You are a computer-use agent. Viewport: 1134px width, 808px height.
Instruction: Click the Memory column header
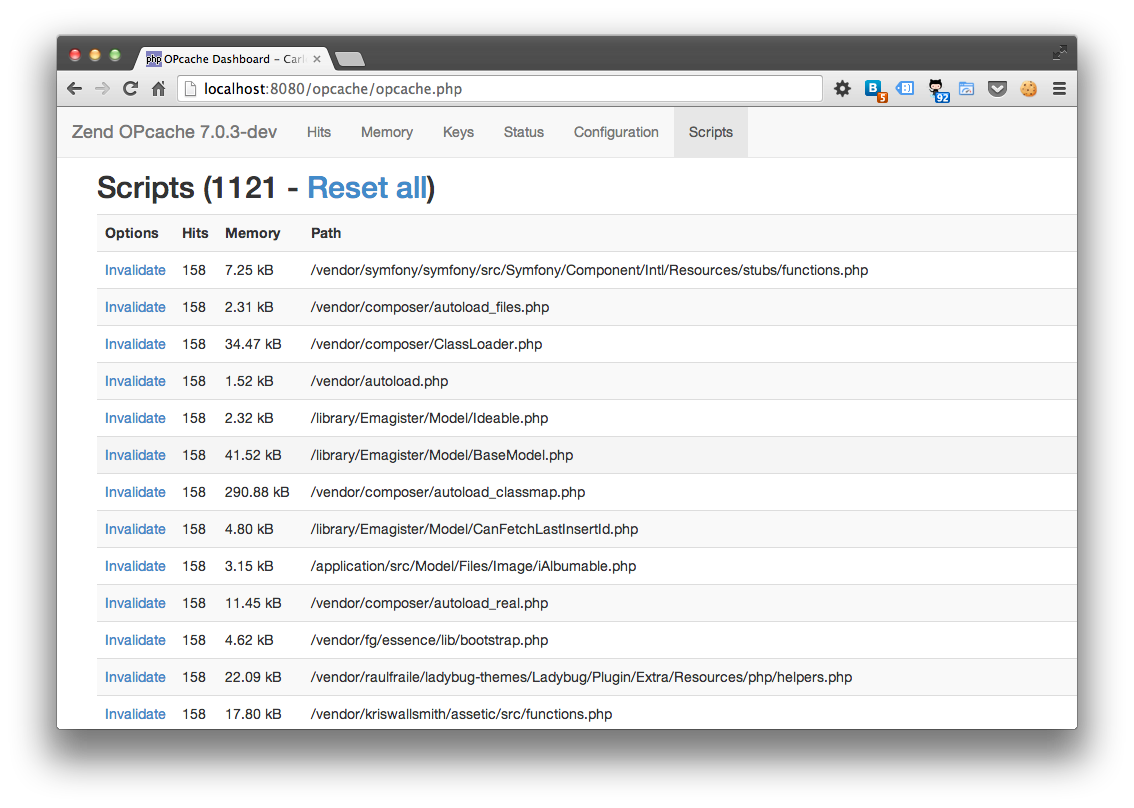(x=252, y=233)
